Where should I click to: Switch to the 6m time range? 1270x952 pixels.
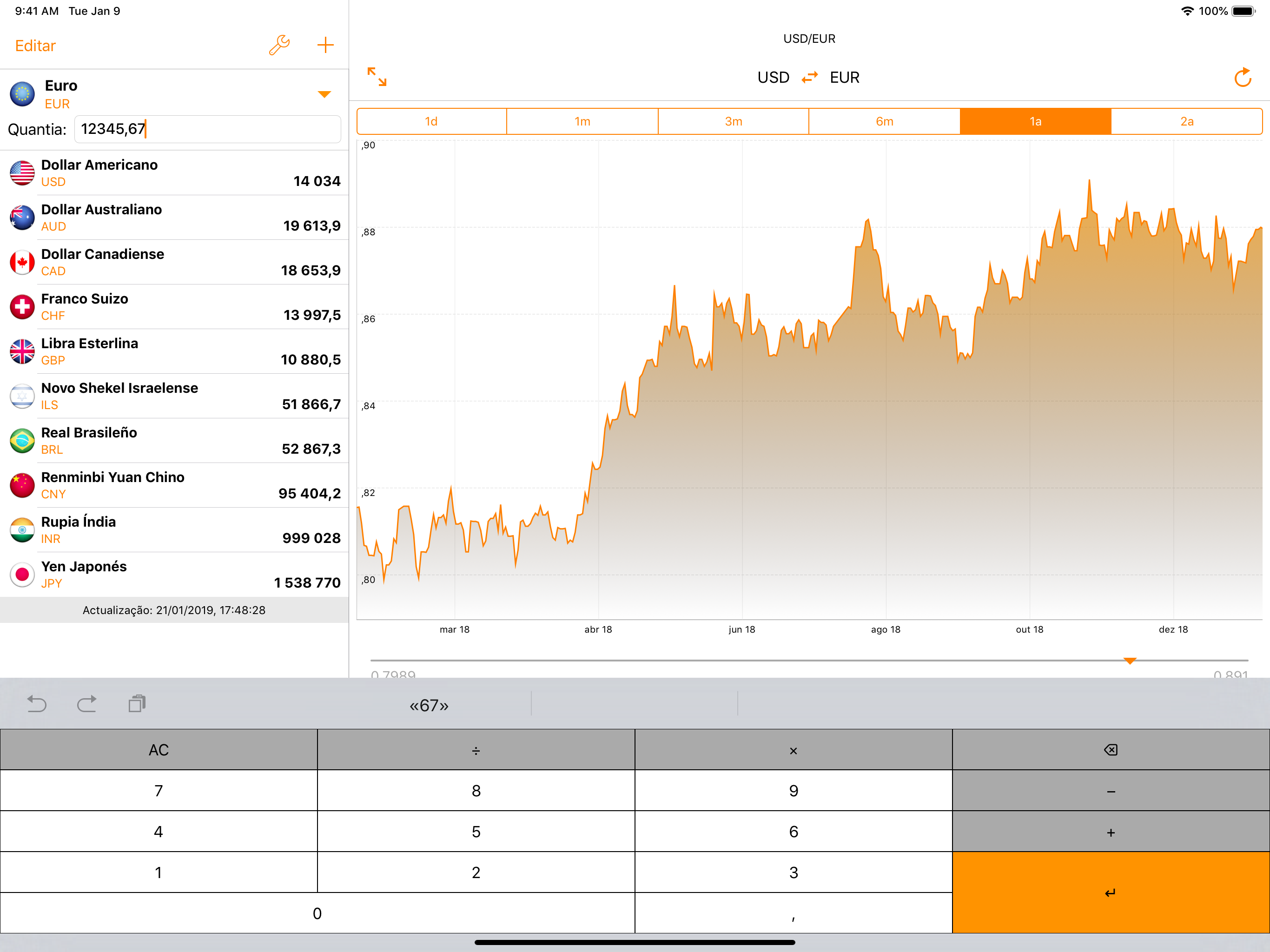point(884,121)
